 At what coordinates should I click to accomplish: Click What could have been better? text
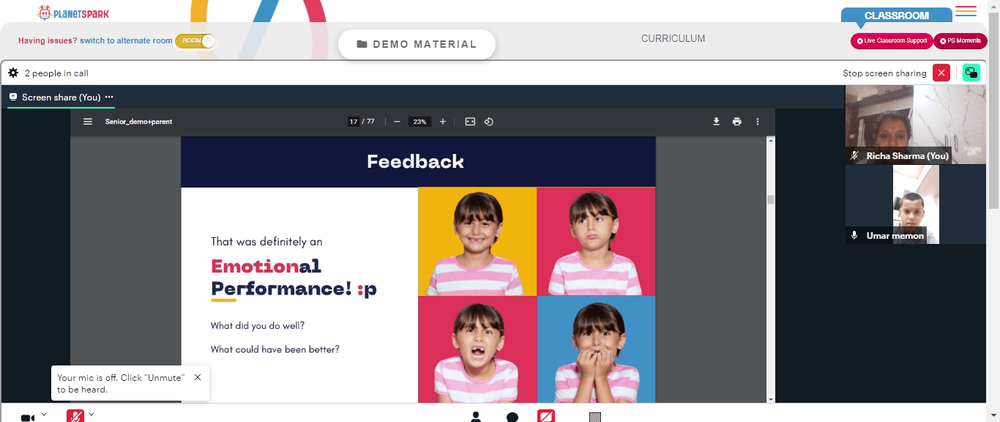tap(275, 350)
